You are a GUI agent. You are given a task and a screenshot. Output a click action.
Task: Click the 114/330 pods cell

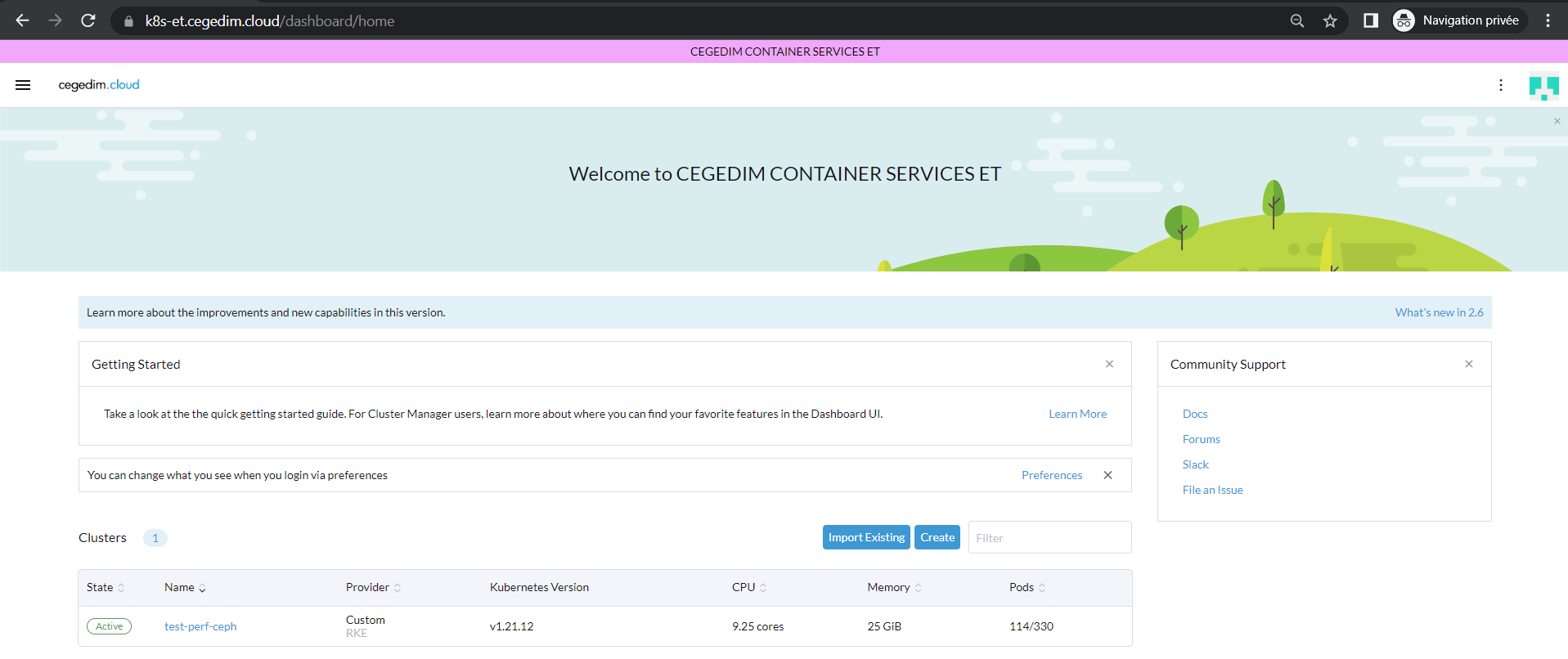click(1031, 626)
